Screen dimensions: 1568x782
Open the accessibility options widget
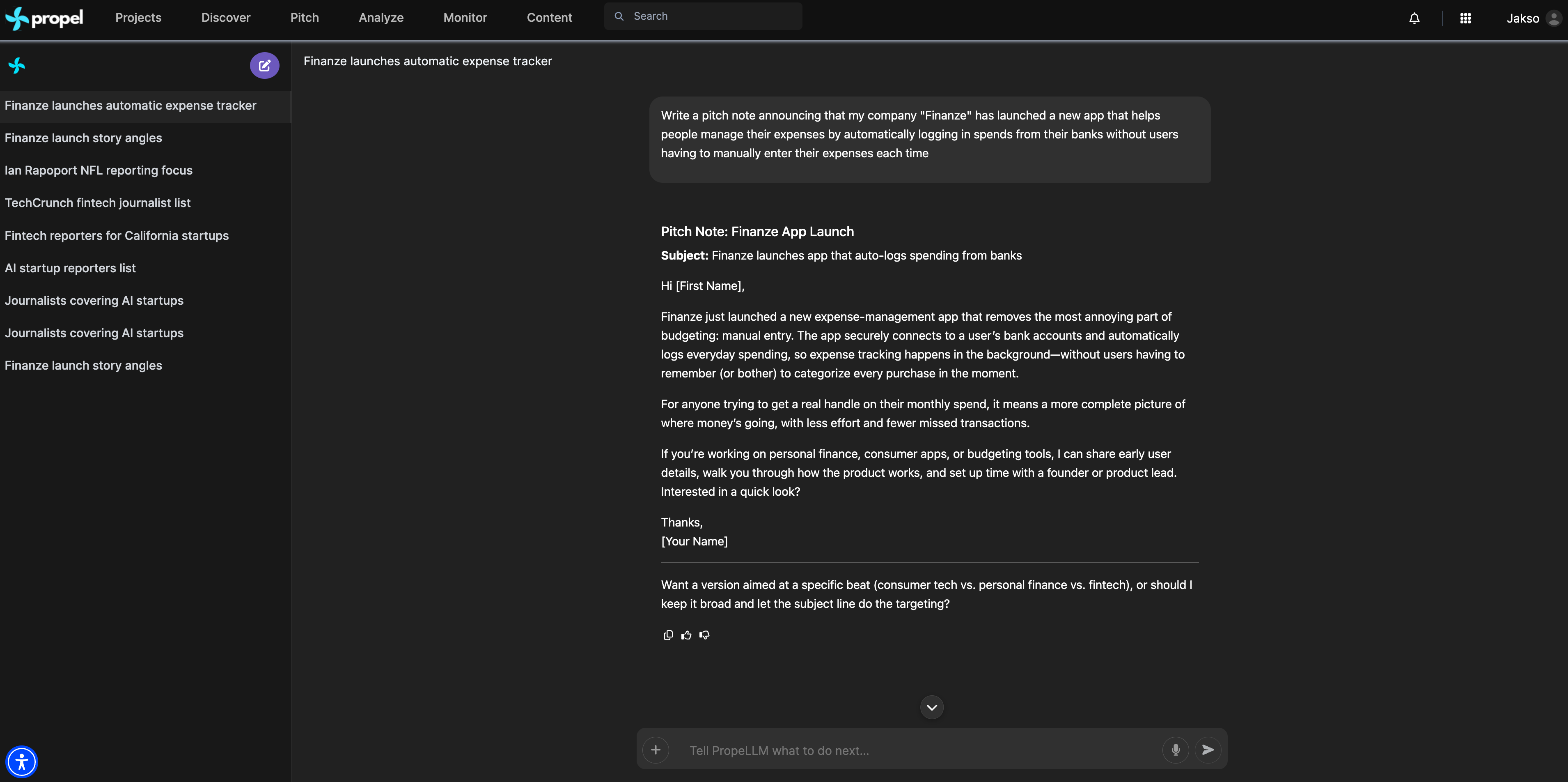point(22,761)
